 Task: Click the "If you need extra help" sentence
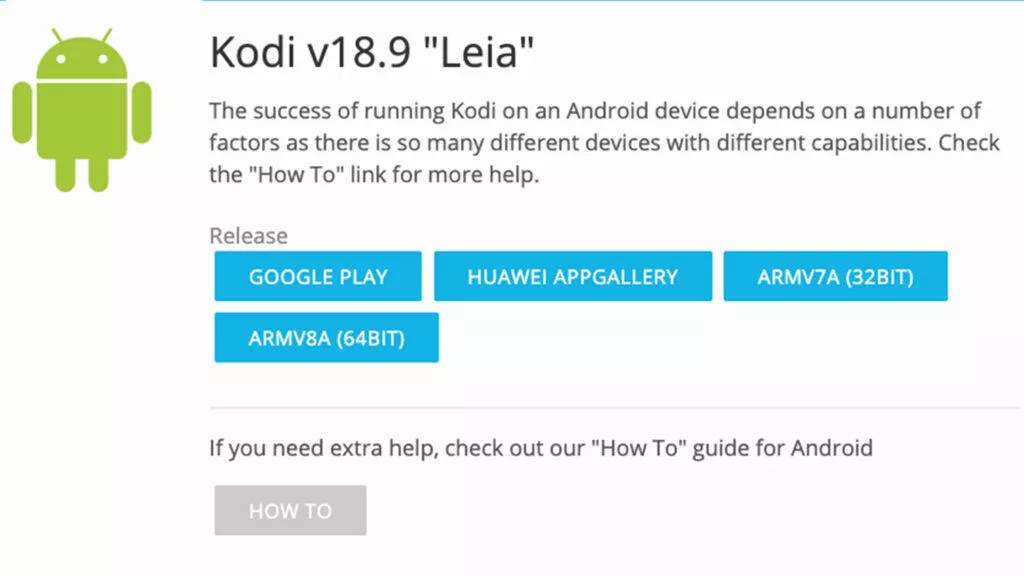(541, 448)
